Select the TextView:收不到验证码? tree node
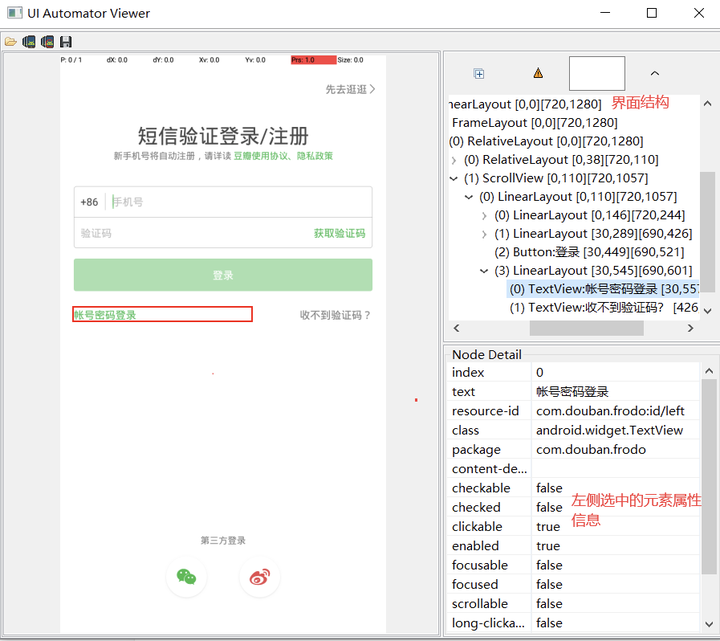 coord(603,308)
